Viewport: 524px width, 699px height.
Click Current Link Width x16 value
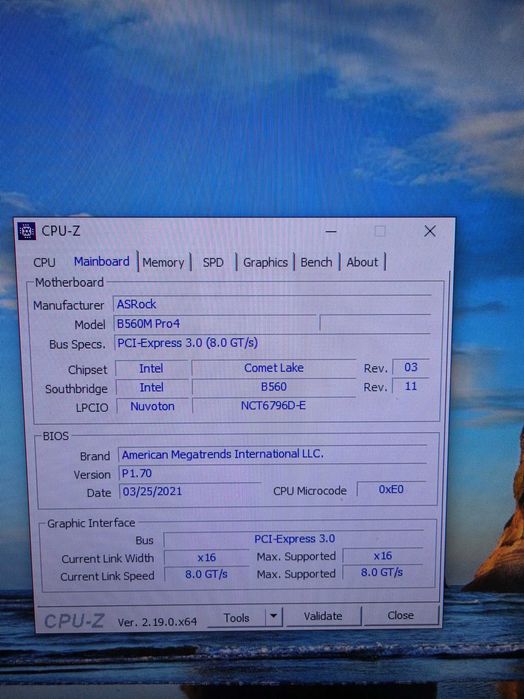(206, 557)
